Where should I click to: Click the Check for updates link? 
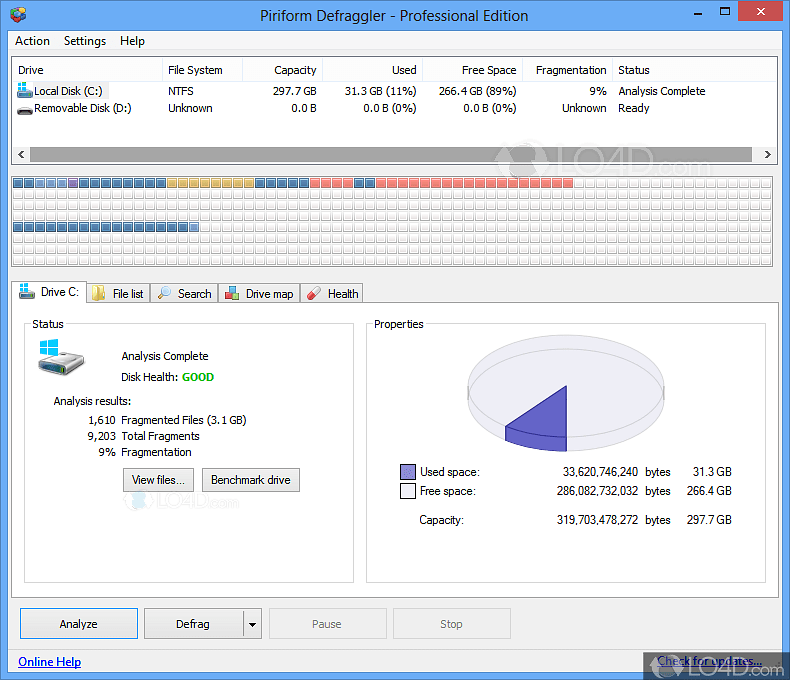point(709,660)
